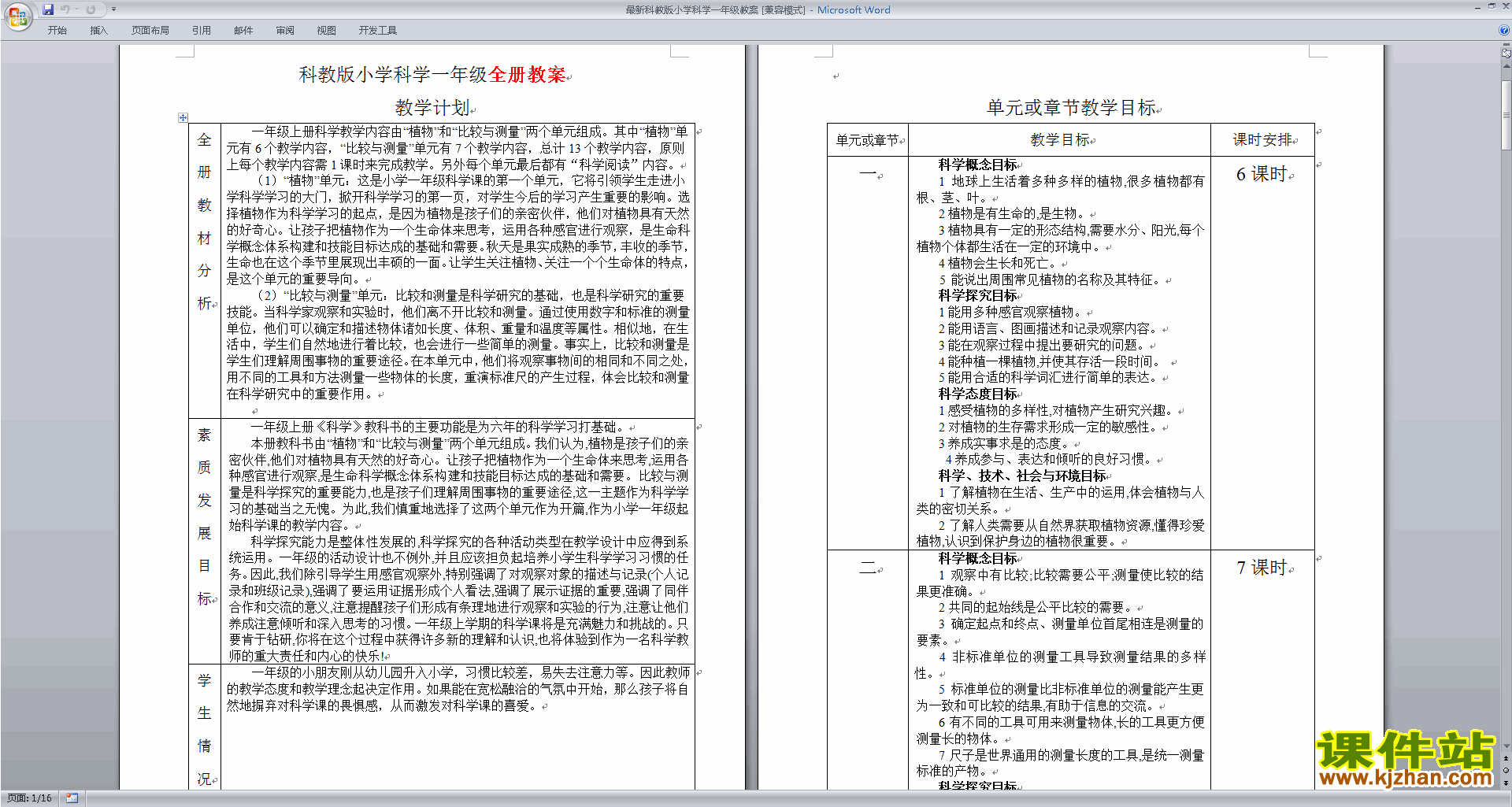Screen dimensions: 1512x807
Task: Click the first 科学探究目标 heading in unit 一
Action: click(977, 295)
